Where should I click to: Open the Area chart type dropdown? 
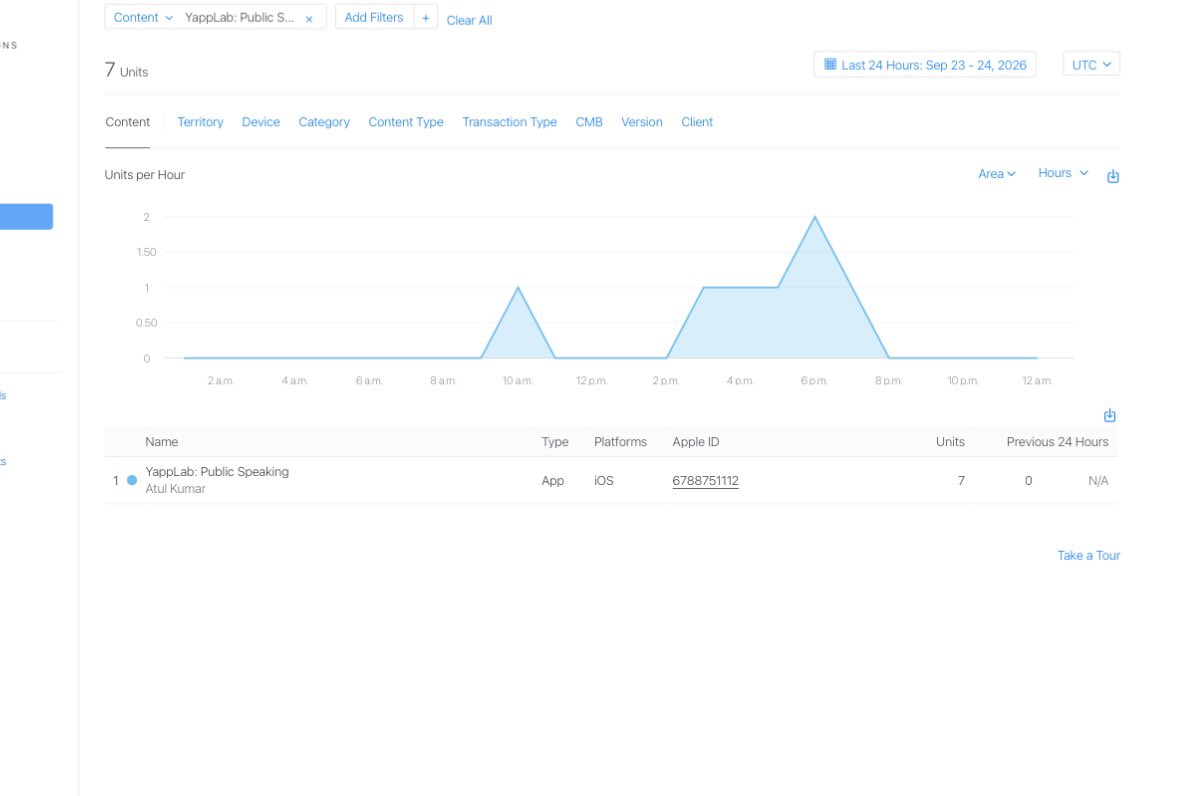[x=996, y=174]
